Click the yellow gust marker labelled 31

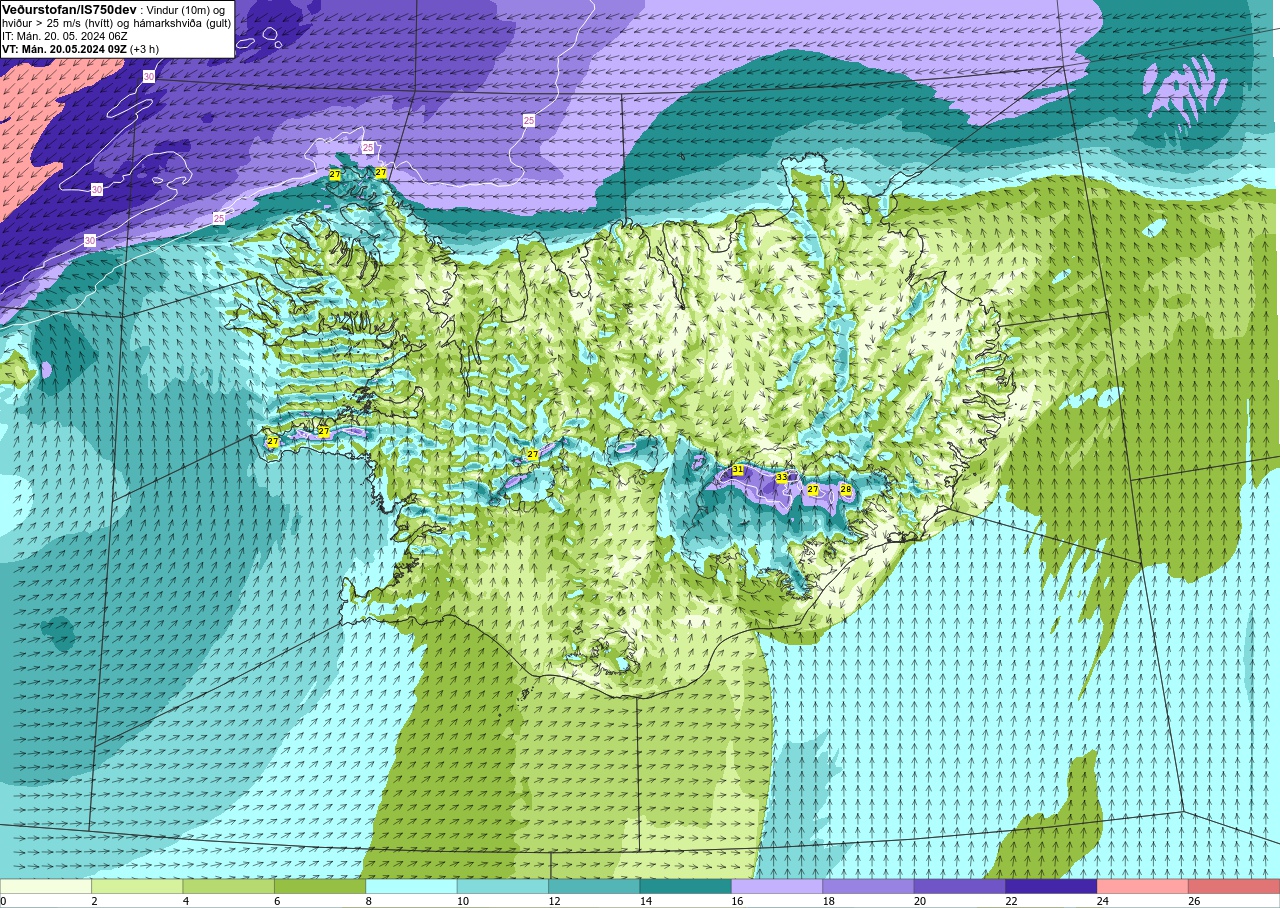pos(738,469)
